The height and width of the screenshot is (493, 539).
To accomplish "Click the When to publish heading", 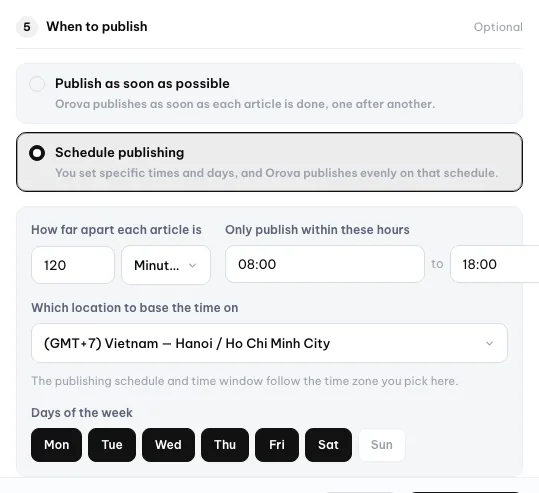I will (x=97, y=26).
